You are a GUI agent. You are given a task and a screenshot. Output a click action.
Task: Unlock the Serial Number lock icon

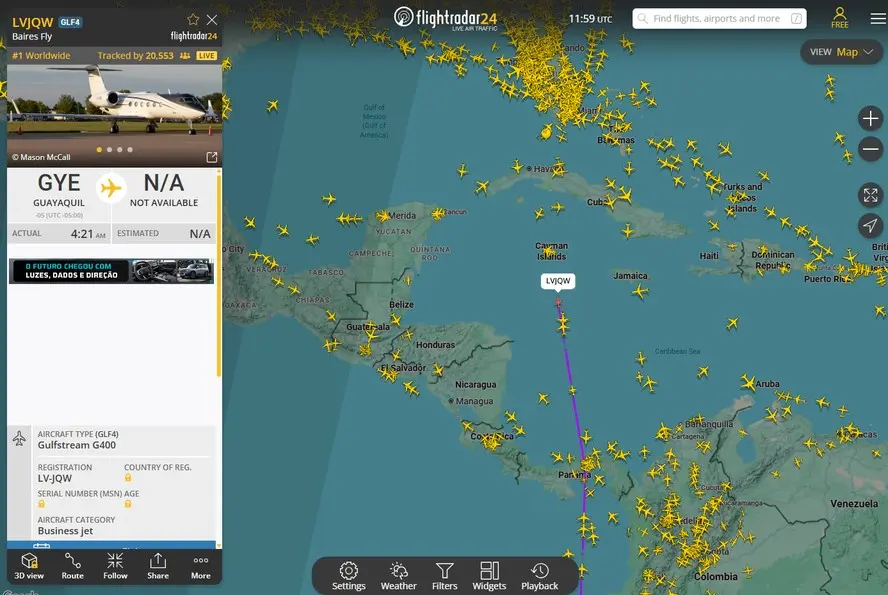(41, 504)
